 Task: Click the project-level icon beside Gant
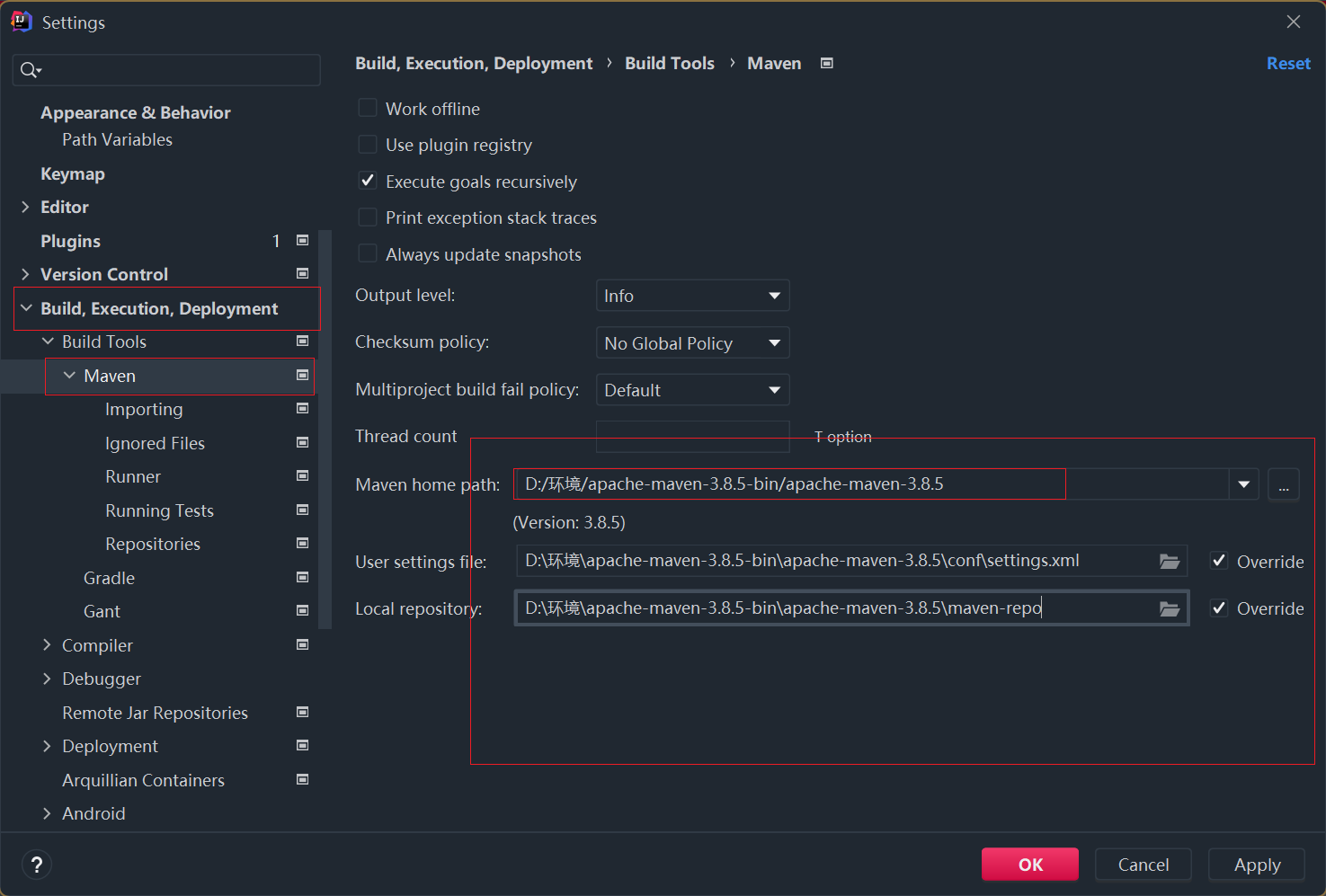click(303, 610)
